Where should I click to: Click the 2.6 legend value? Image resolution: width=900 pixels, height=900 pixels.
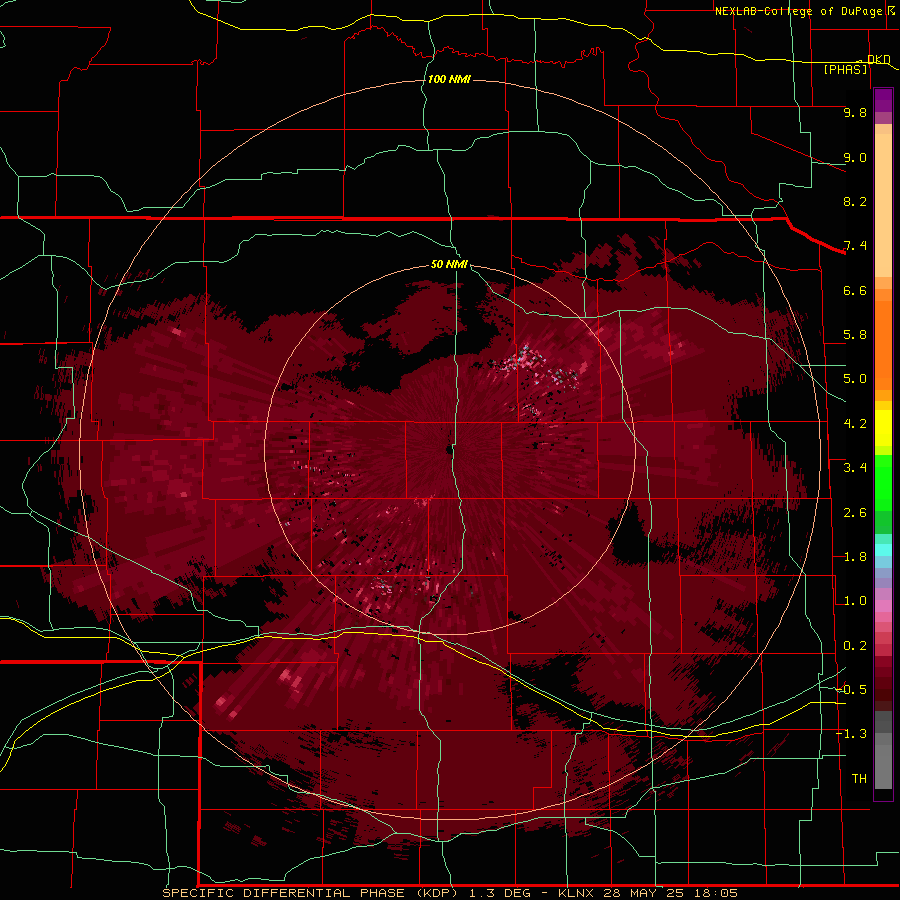coord(855,513)
